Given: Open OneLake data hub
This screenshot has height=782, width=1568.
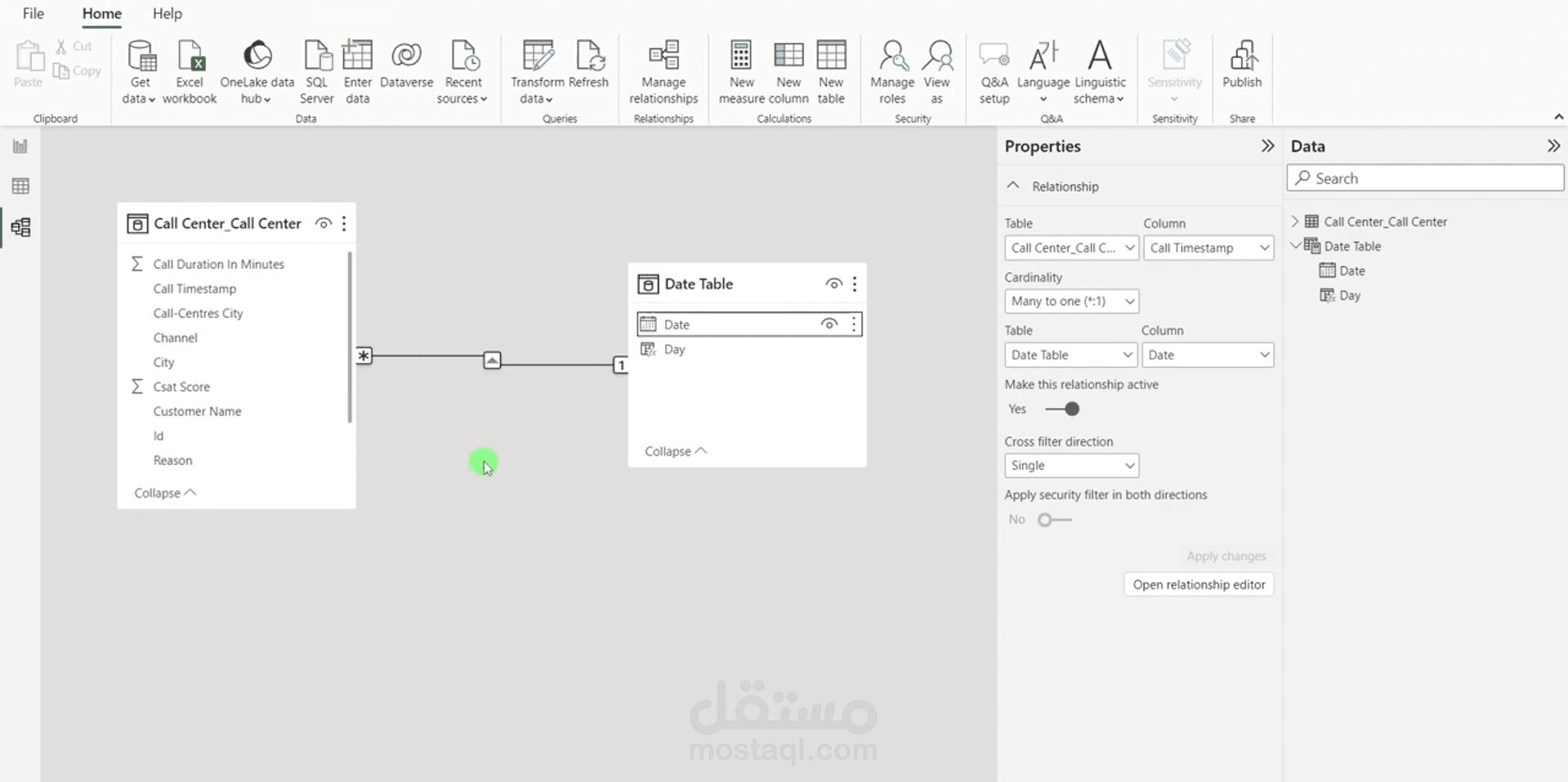Looking at the screenshot, I should click(x=257, y=73).
